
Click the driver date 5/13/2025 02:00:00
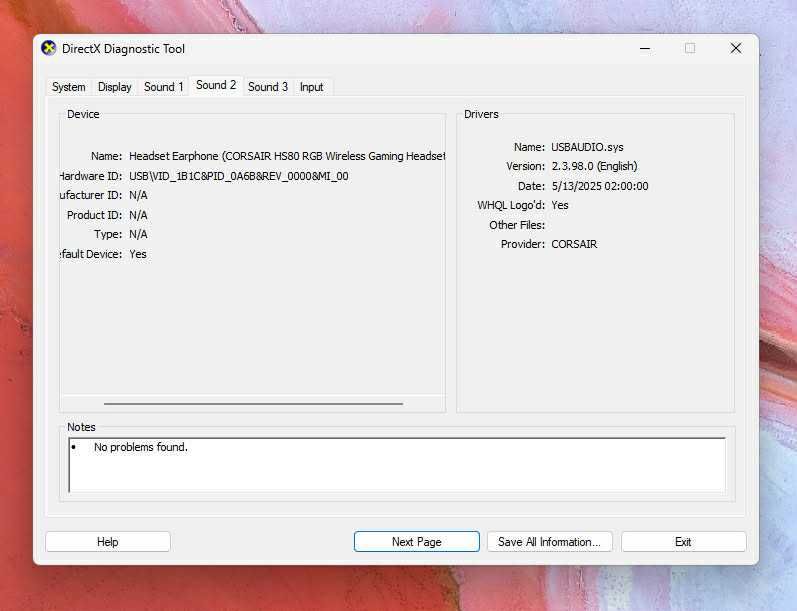(x=600, y=186)
